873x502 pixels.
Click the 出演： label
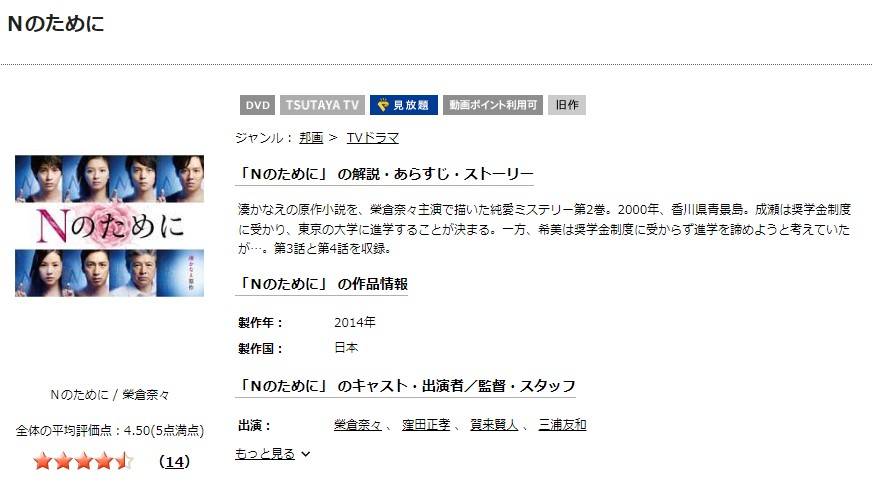coord(255,426)
